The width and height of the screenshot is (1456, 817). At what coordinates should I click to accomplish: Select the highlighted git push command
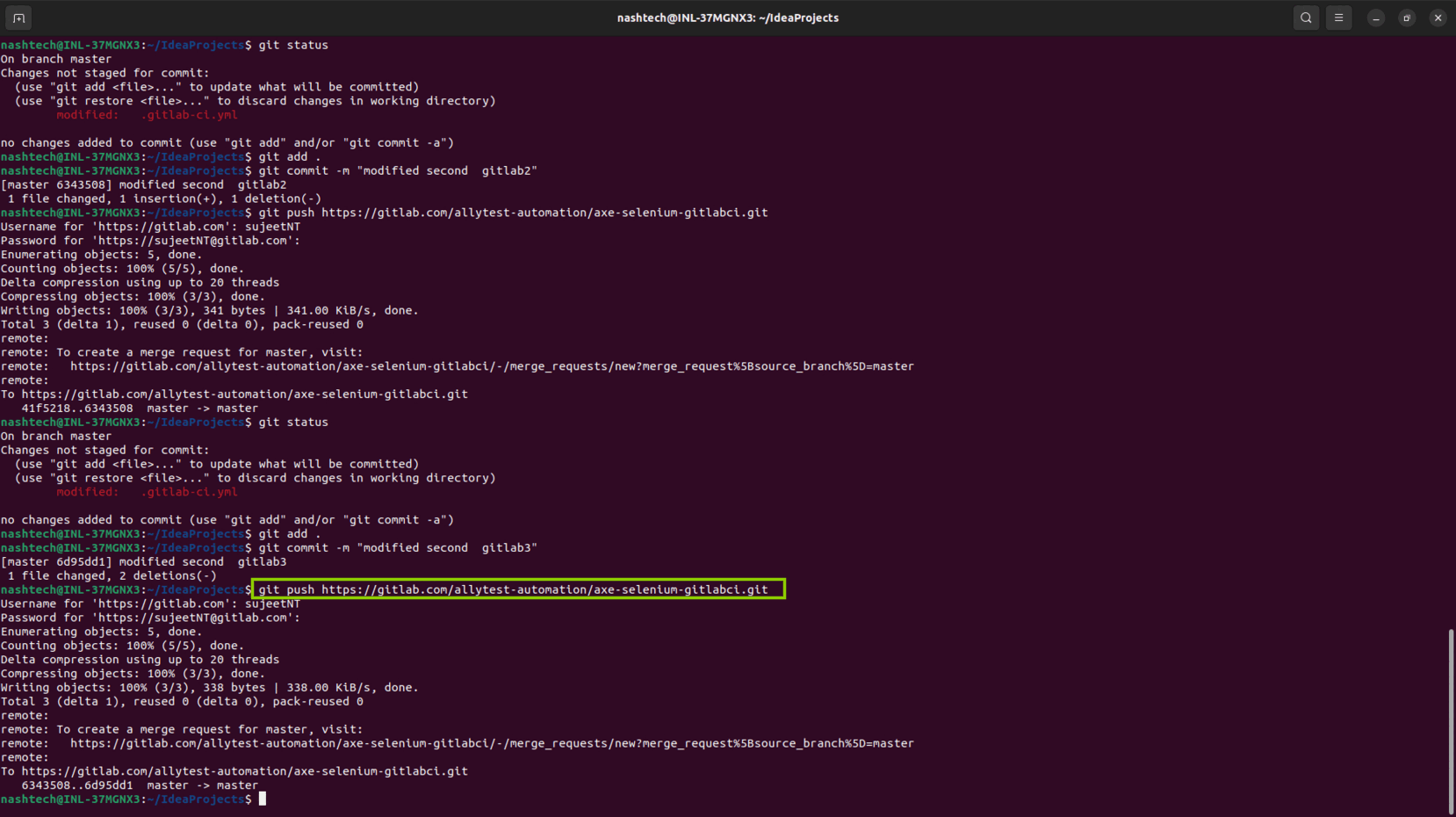(x=518, y=589)
